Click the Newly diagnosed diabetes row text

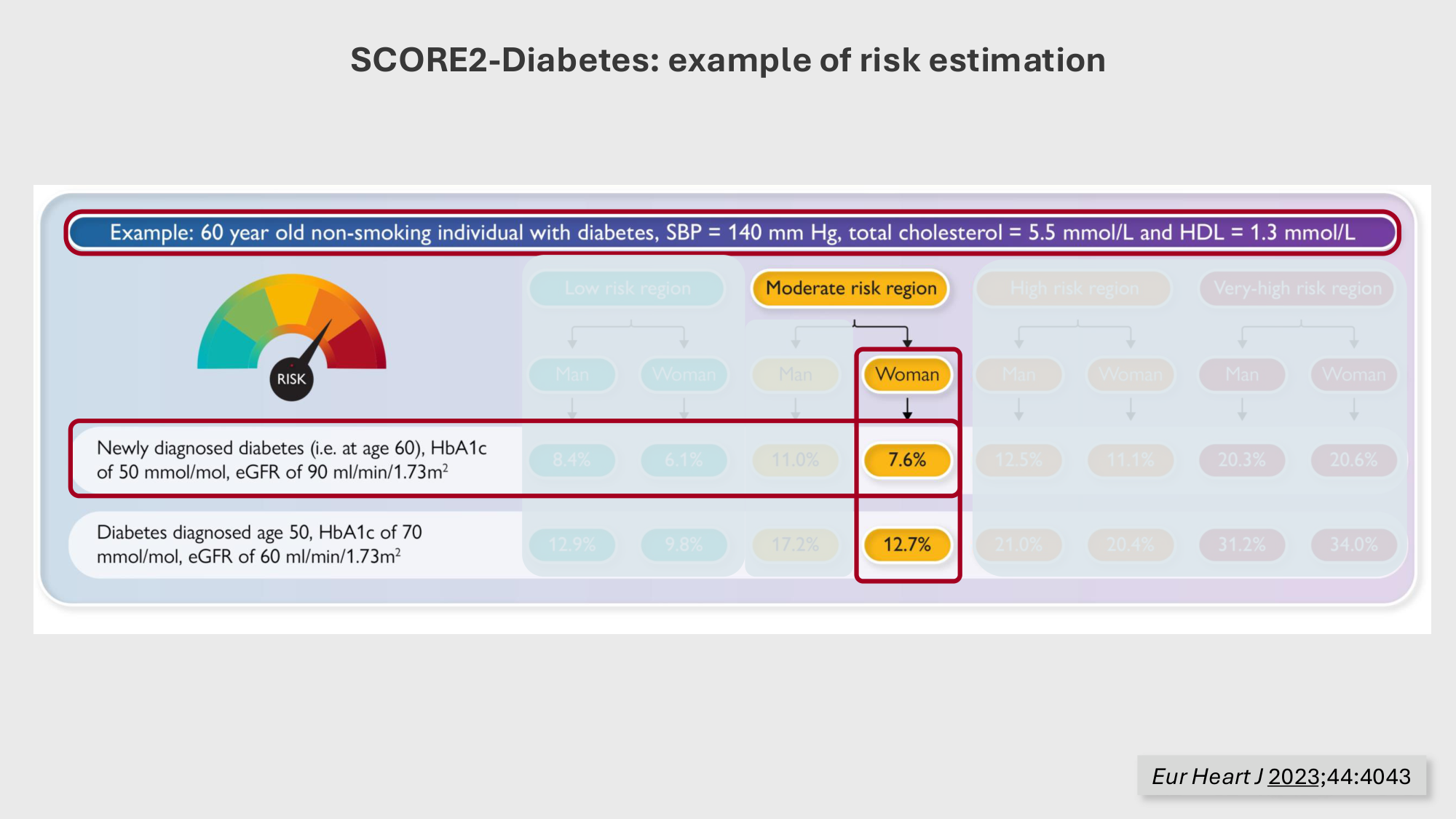(x=291, y=459)
